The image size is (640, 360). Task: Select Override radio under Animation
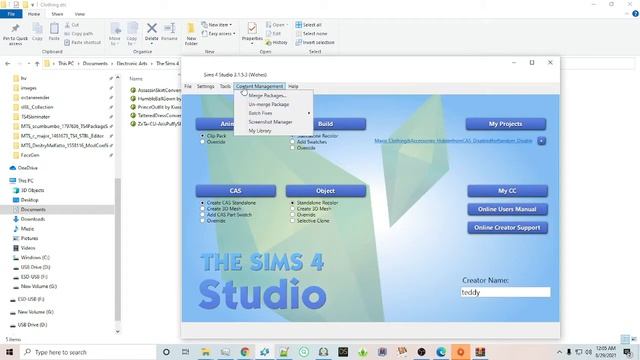[x=202, y=142]
